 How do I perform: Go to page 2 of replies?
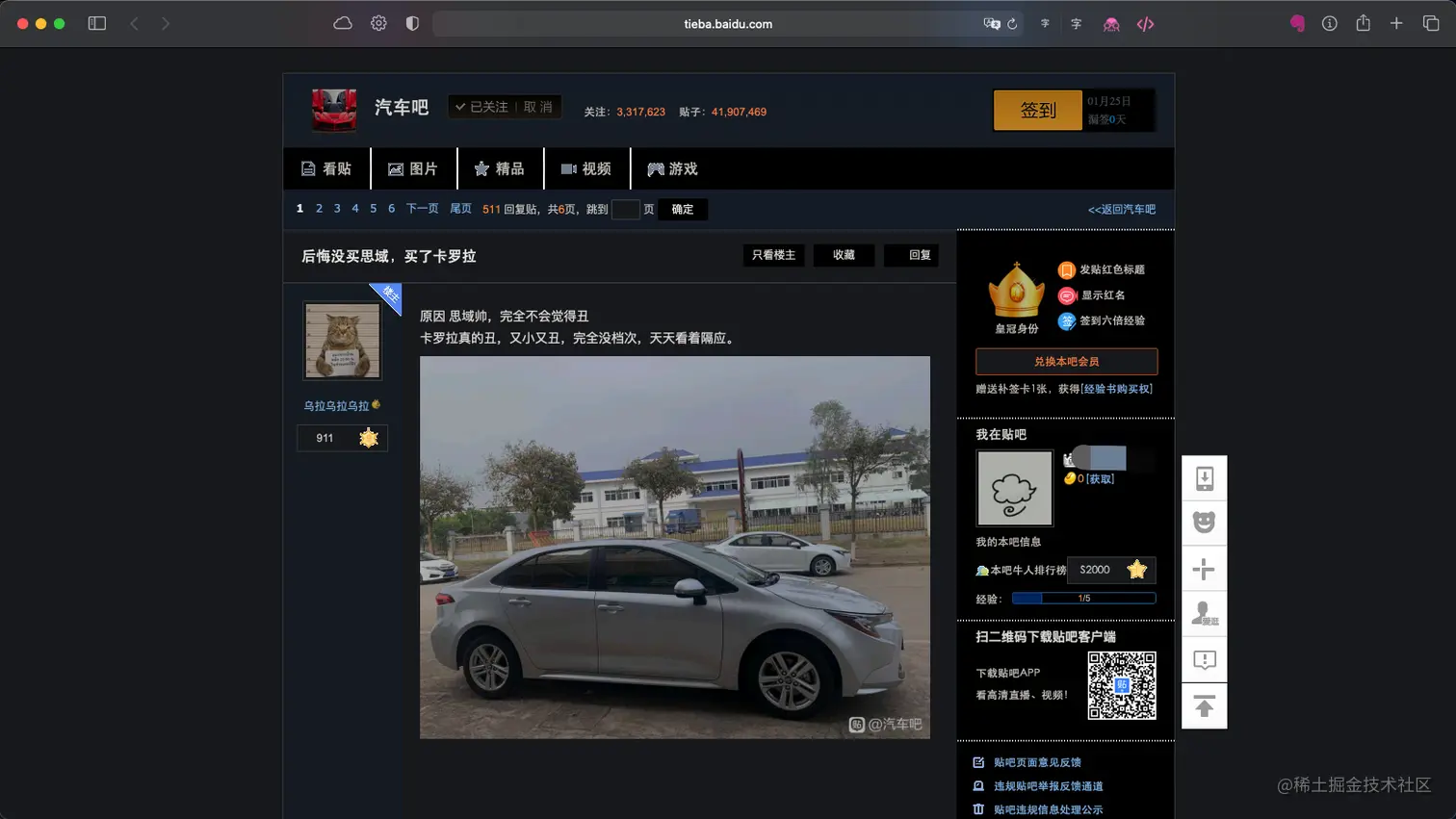coord(319,209)
